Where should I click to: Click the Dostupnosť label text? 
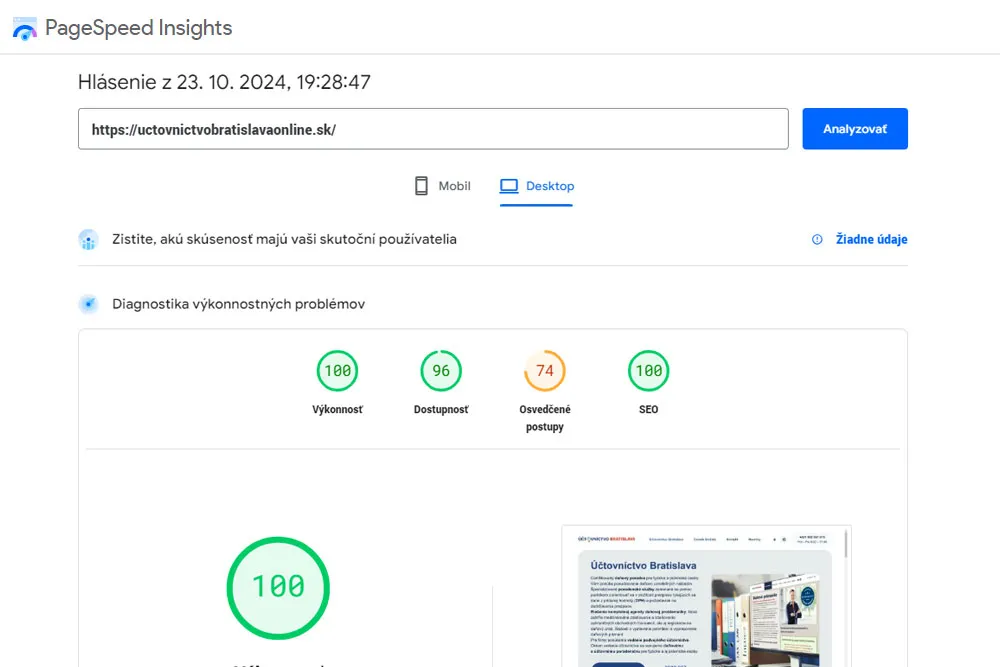(x=441, y=409)
